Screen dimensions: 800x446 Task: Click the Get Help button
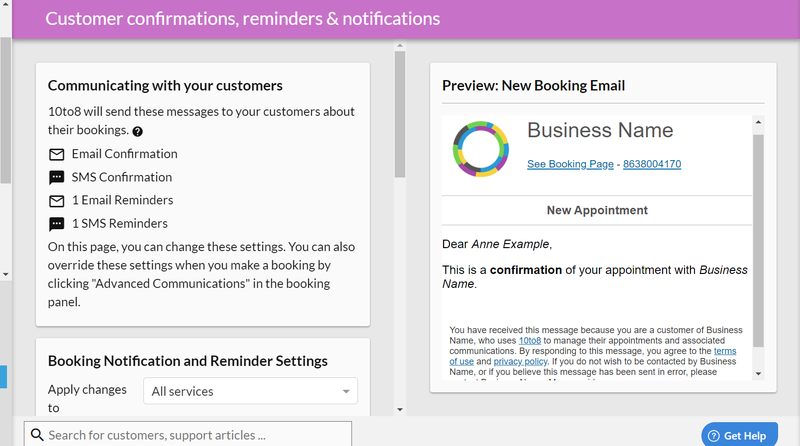[739, 435]
